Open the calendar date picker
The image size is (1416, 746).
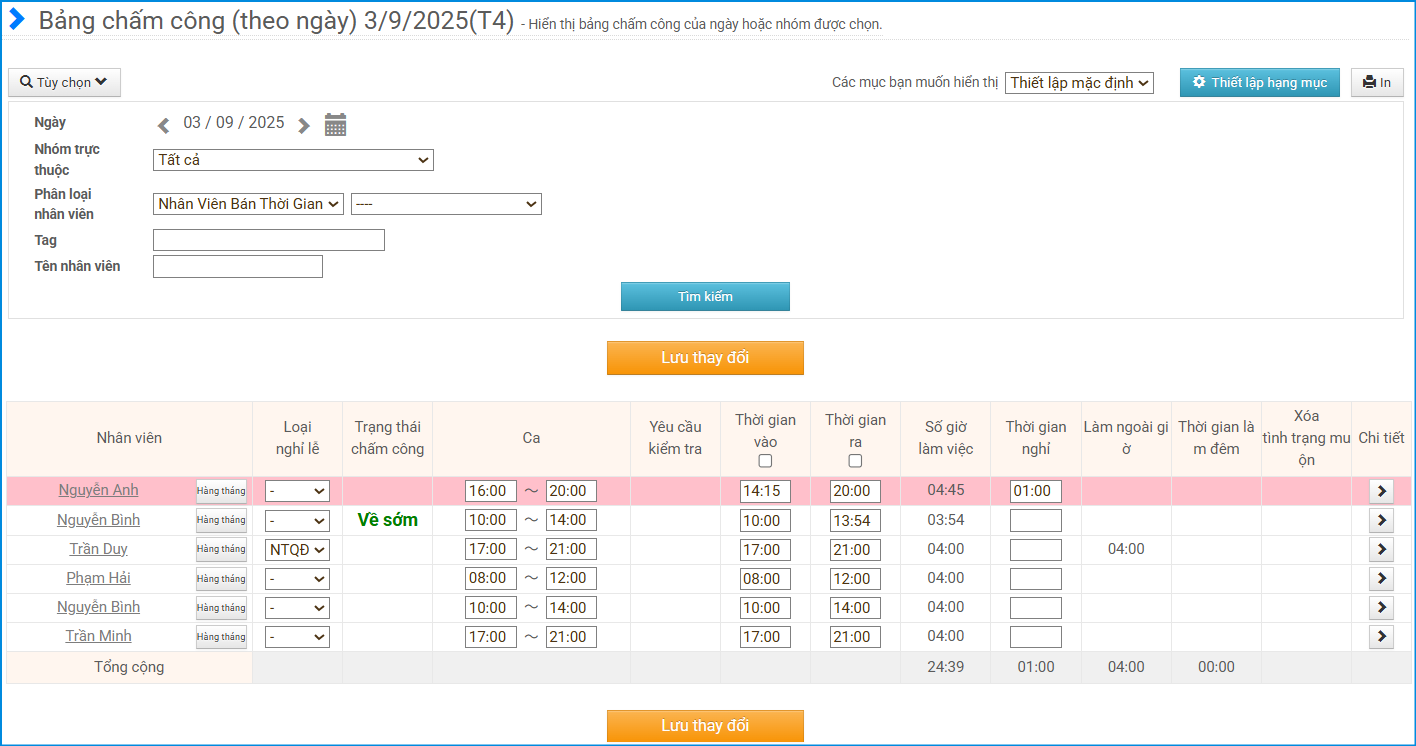(x=335, y=125)
